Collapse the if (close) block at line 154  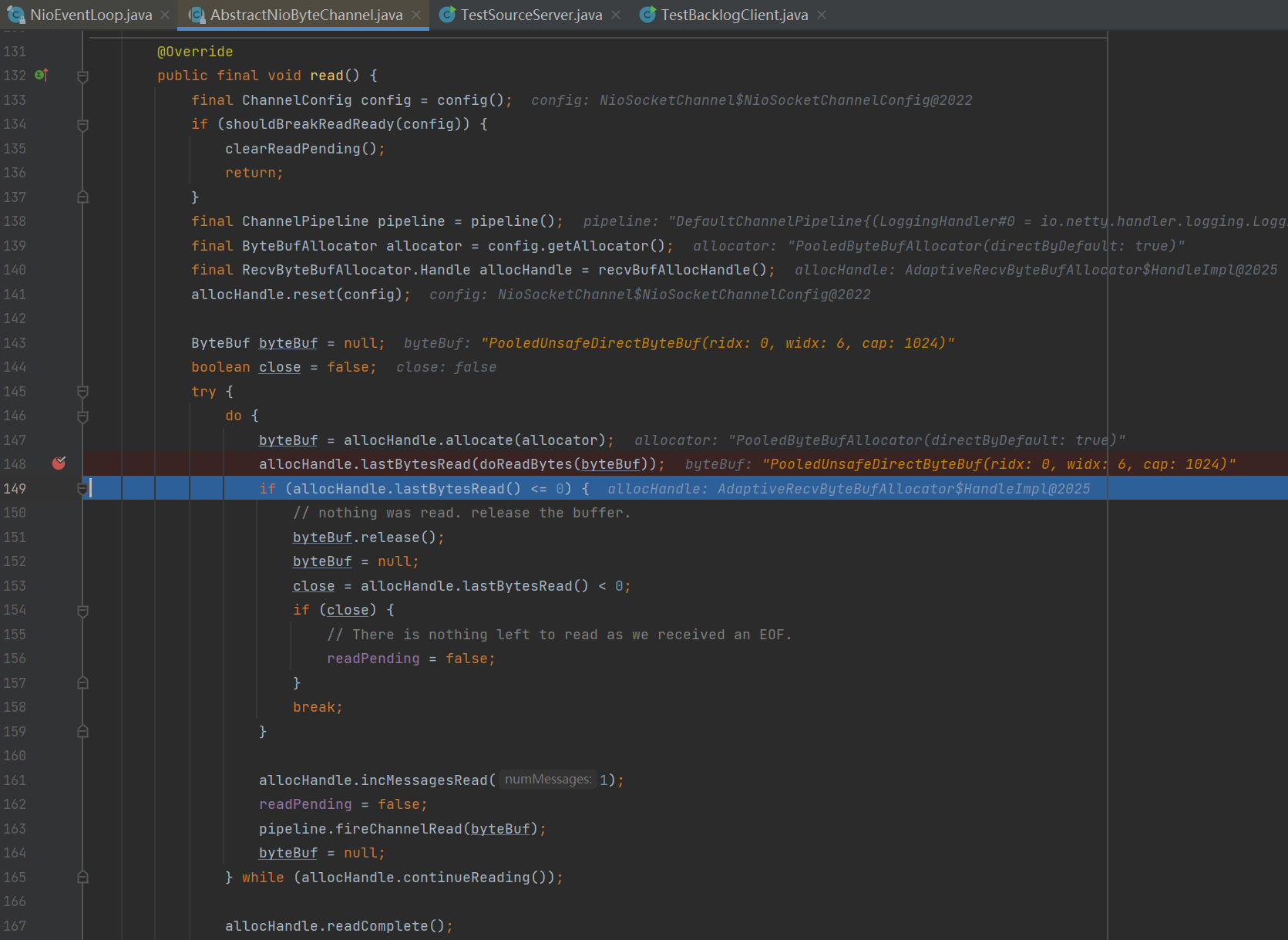(82, 610)
